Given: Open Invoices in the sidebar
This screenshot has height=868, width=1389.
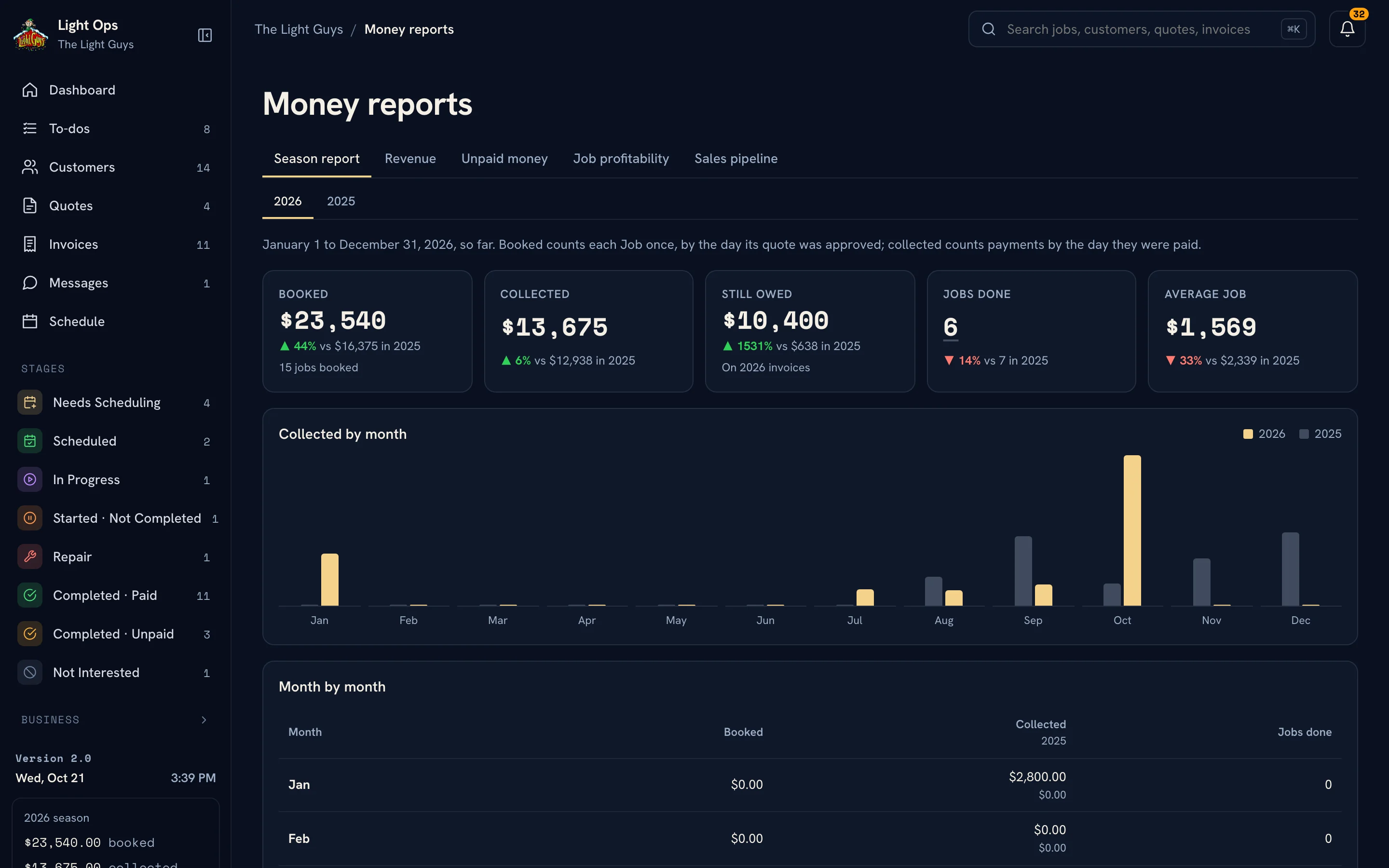Looking at the screenshot, I should pyautogui.click(x=115, y=244).
